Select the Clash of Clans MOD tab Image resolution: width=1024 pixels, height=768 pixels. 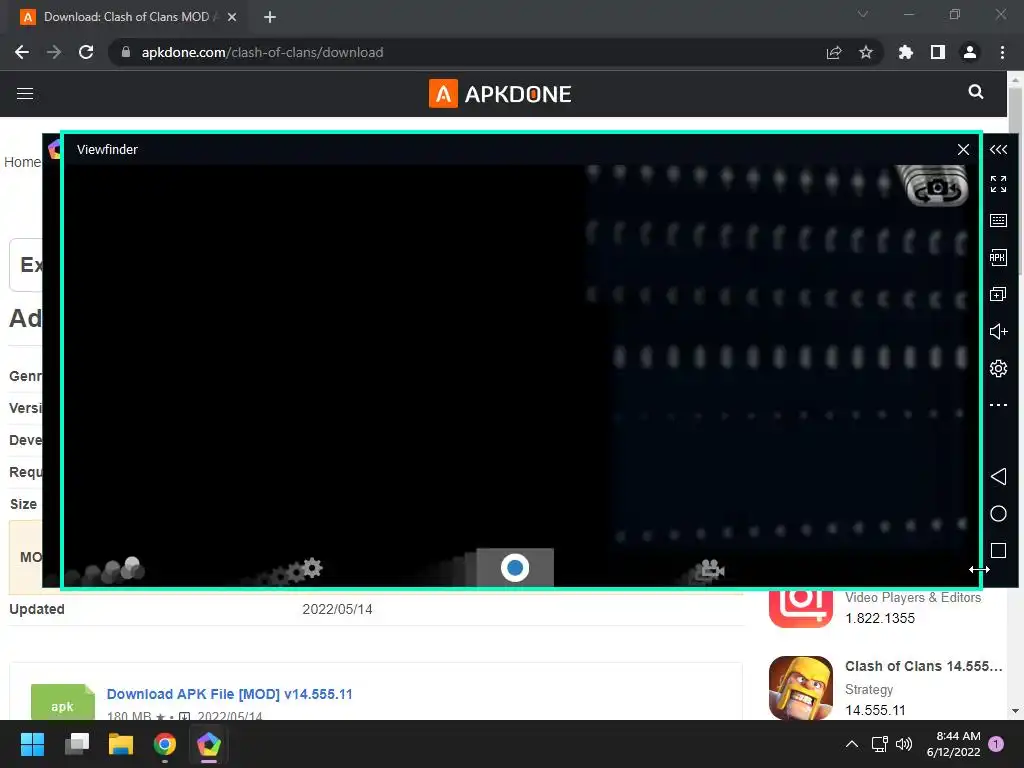(x=127, y=17)
